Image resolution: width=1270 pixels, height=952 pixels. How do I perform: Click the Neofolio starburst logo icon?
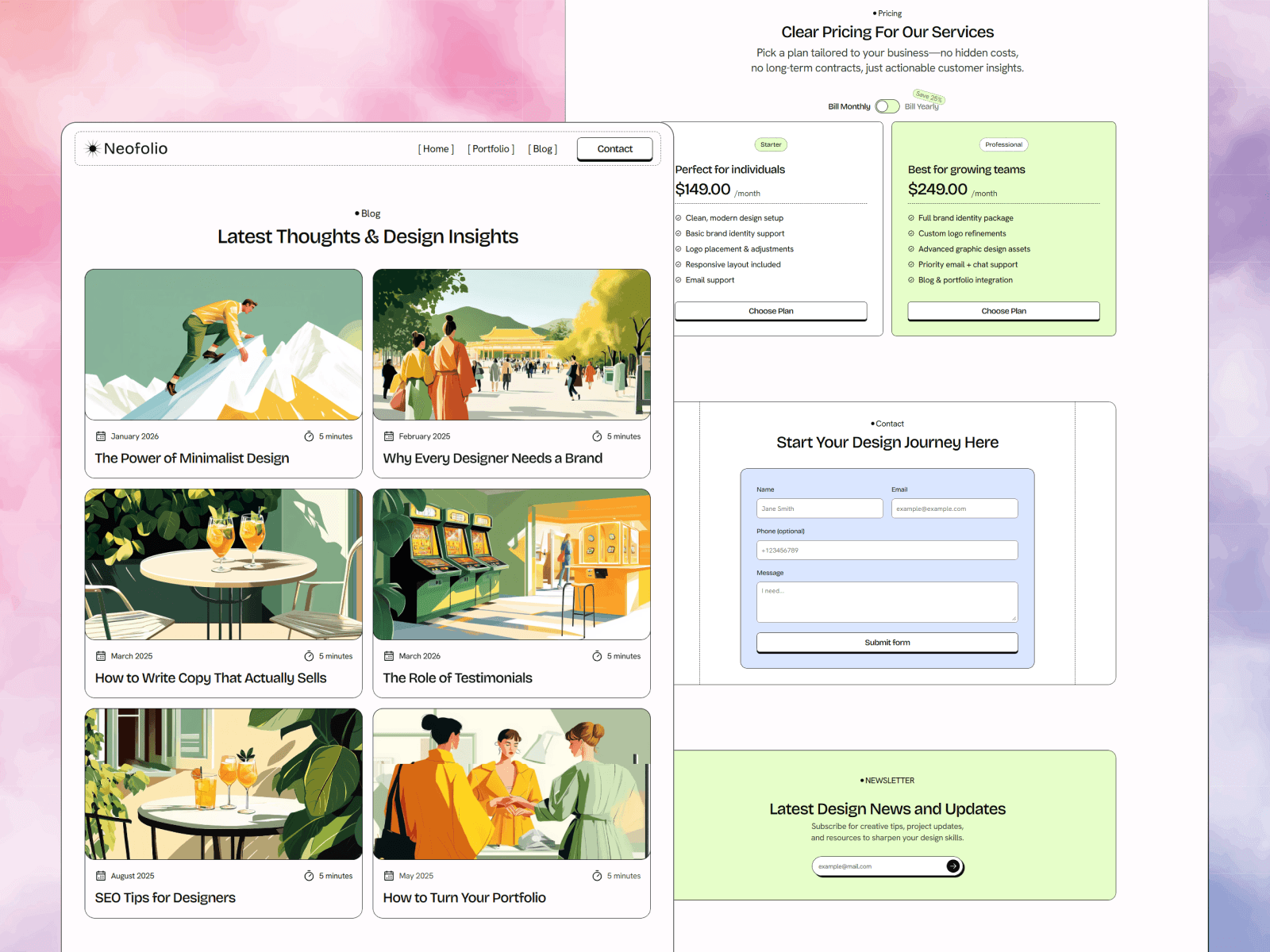93,148
